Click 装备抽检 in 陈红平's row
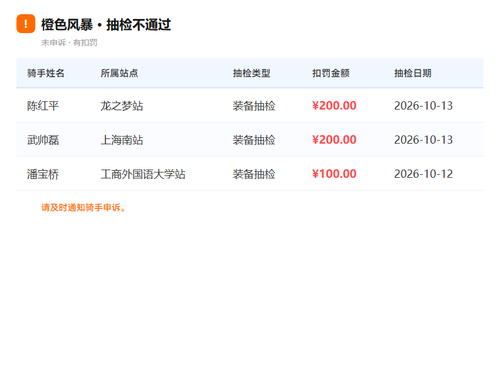 tap(254, 106)
